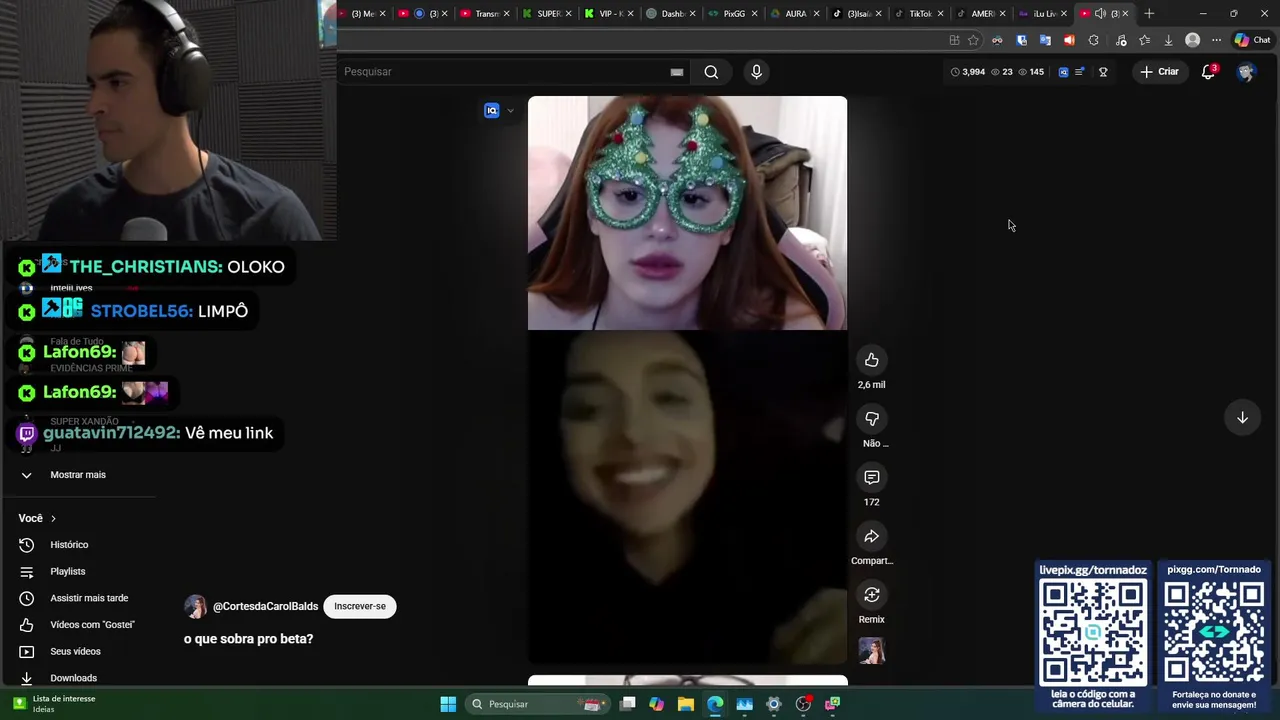Open Histórico in sidebar

[69, 545]
